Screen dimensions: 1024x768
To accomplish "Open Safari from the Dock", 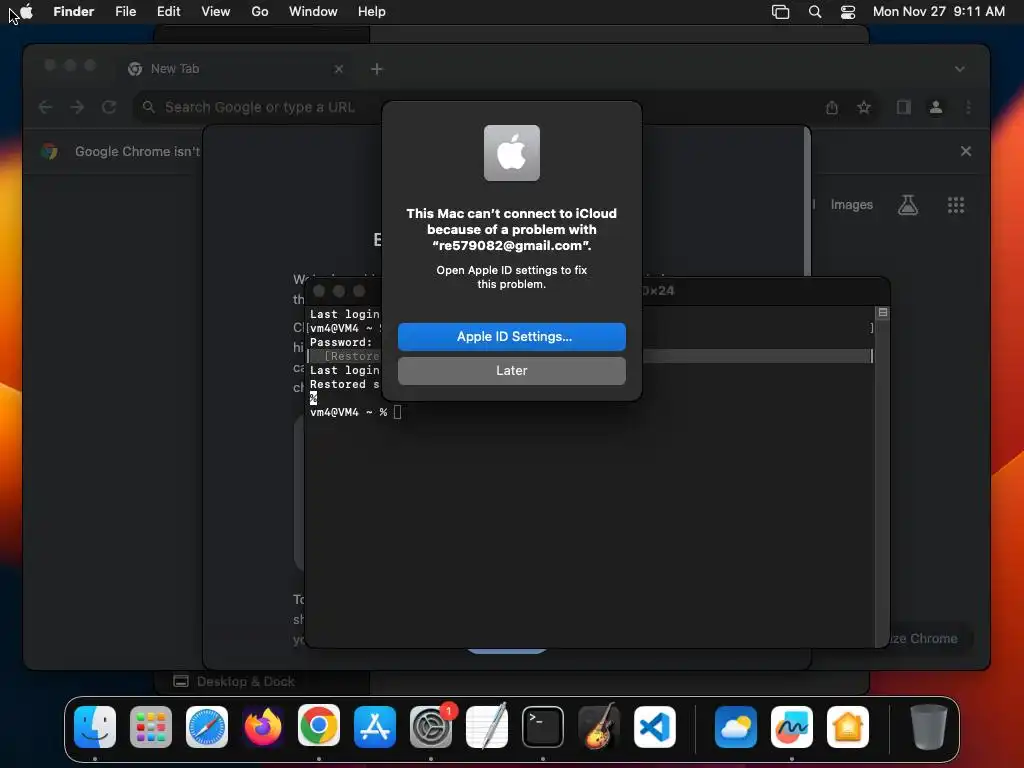I will coord(207,727).
